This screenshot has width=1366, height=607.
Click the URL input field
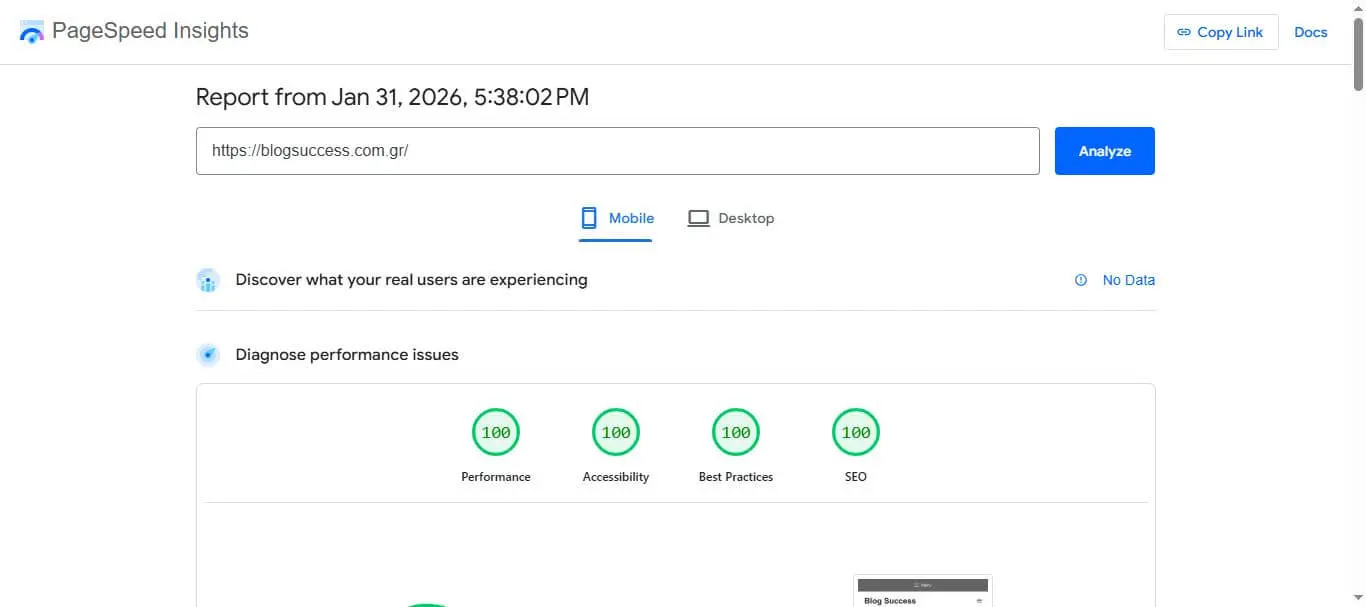pos(618,150)
